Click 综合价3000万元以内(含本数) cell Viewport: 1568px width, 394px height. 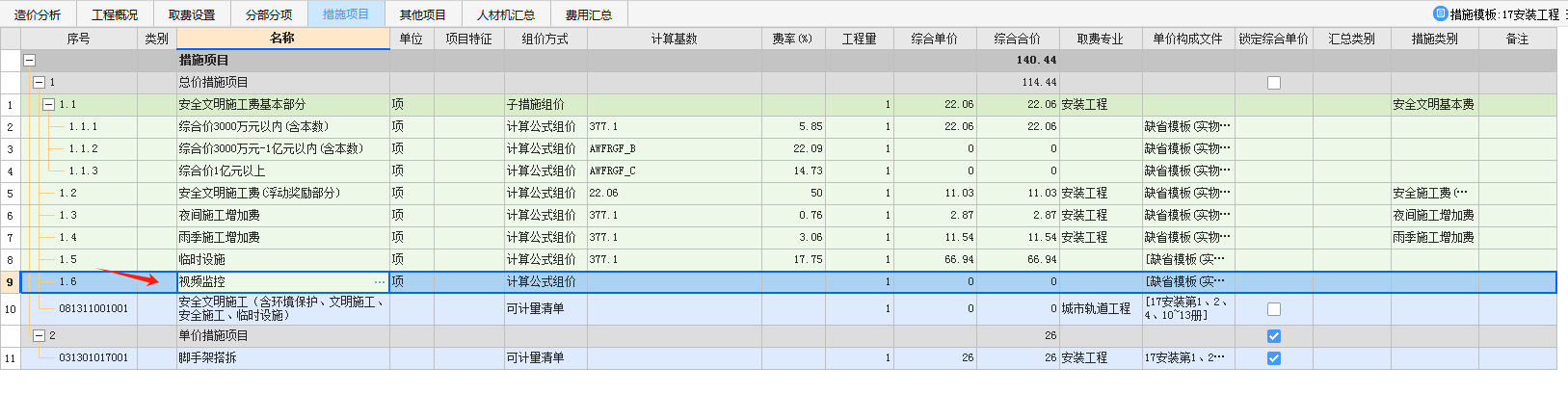tap(283, 126)
